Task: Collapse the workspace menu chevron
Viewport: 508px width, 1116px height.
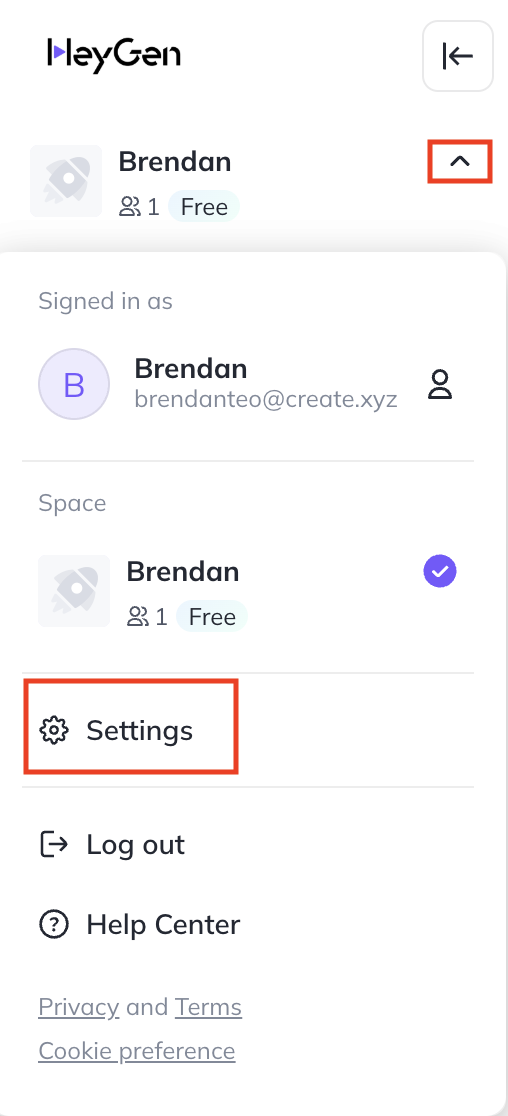Action: (x=460, y=162)
